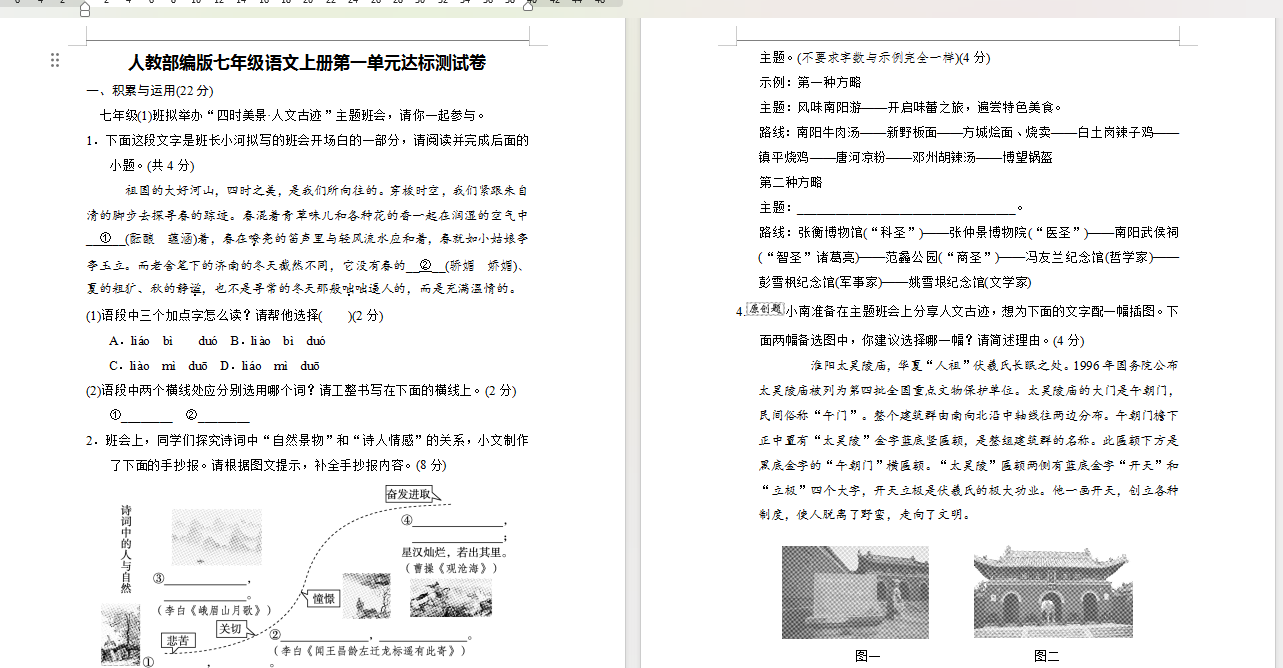Image resolution: width=1283 pixels, height=668 pixels.
Task: Click the ink painting image beside 憧憬 callout
Action: click(367, 595)
